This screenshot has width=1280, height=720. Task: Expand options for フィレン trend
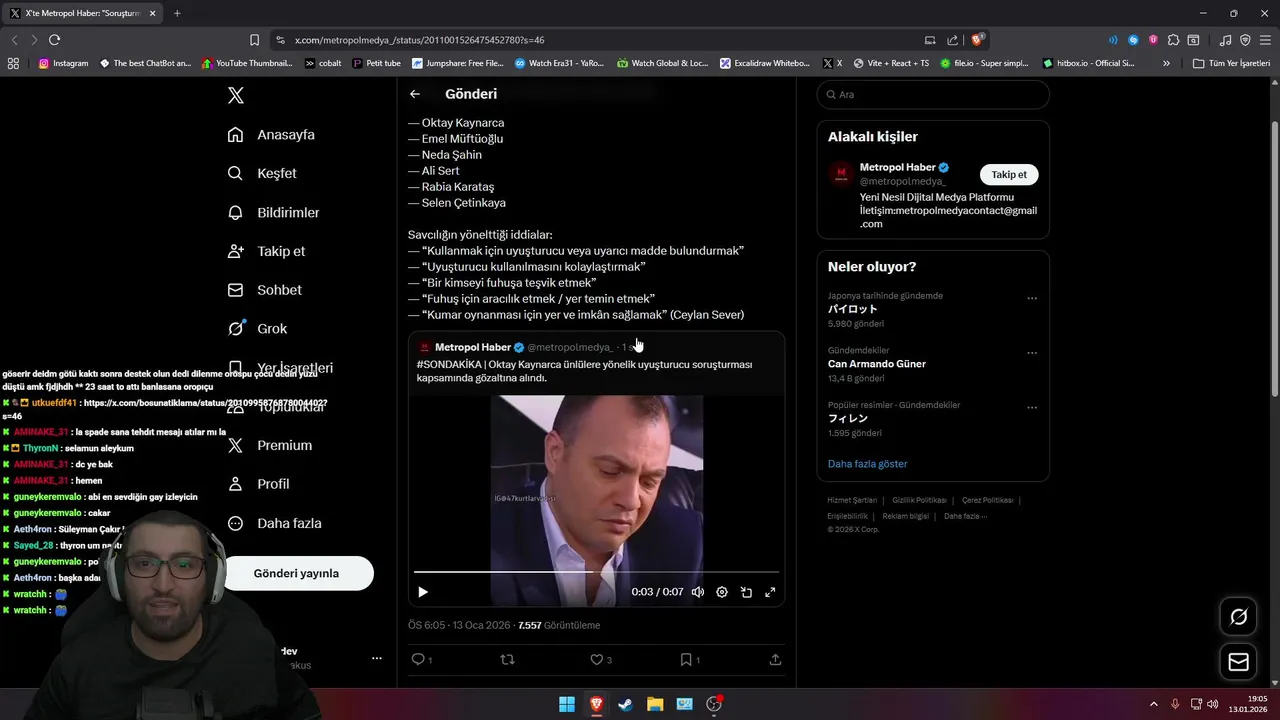[x=1032, y=408]
